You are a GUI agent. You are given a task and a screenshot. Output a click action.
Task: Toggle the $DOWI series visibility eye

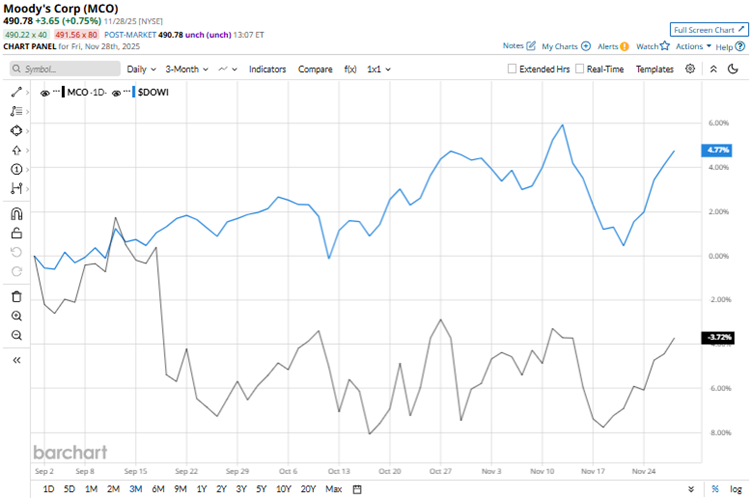tap(116, 93)
